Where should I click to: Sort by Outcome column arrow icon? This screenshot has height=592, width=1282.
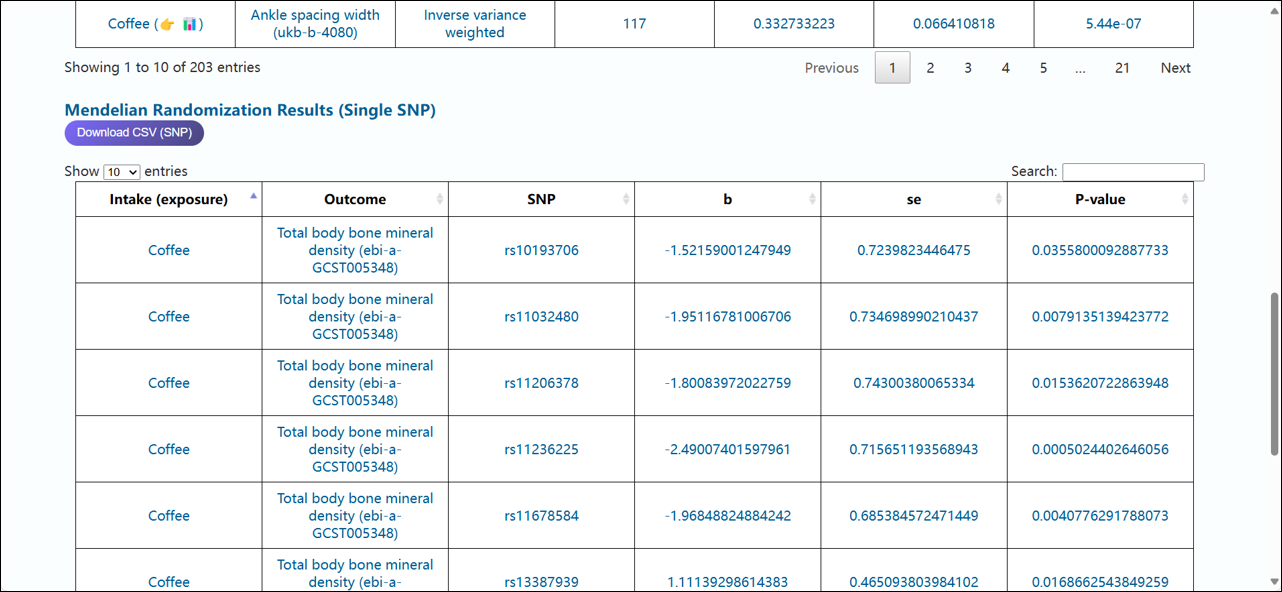pyautogui.click(x=440, y=199)
